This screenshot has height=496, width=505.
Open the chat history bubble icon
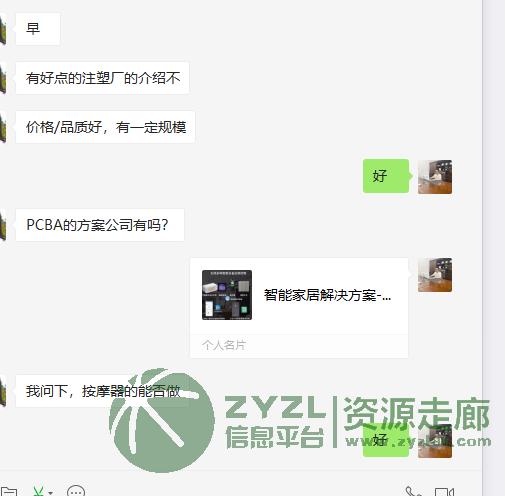[76, 491]
